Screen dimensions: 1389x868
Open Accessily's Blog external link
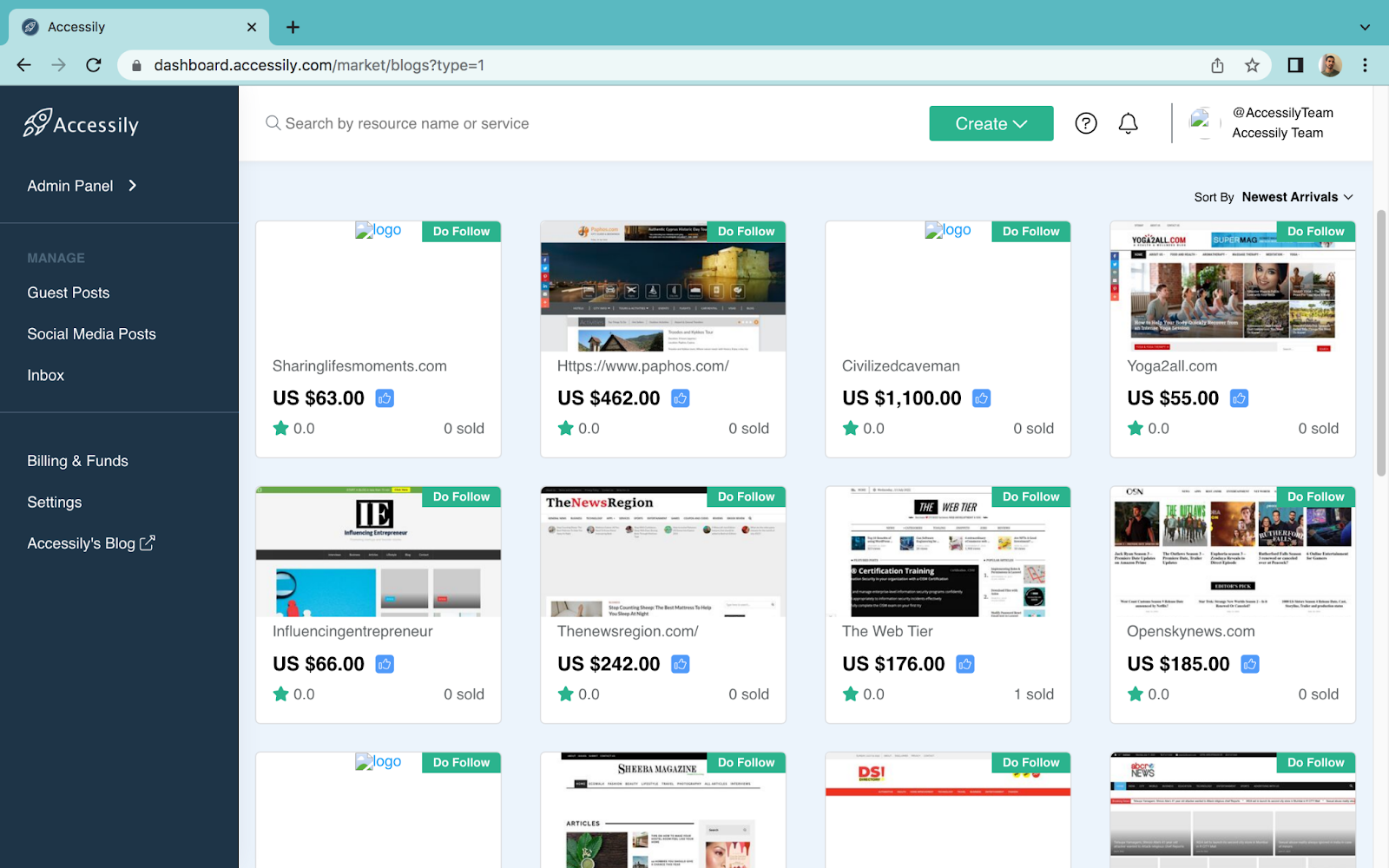[91, 543]
